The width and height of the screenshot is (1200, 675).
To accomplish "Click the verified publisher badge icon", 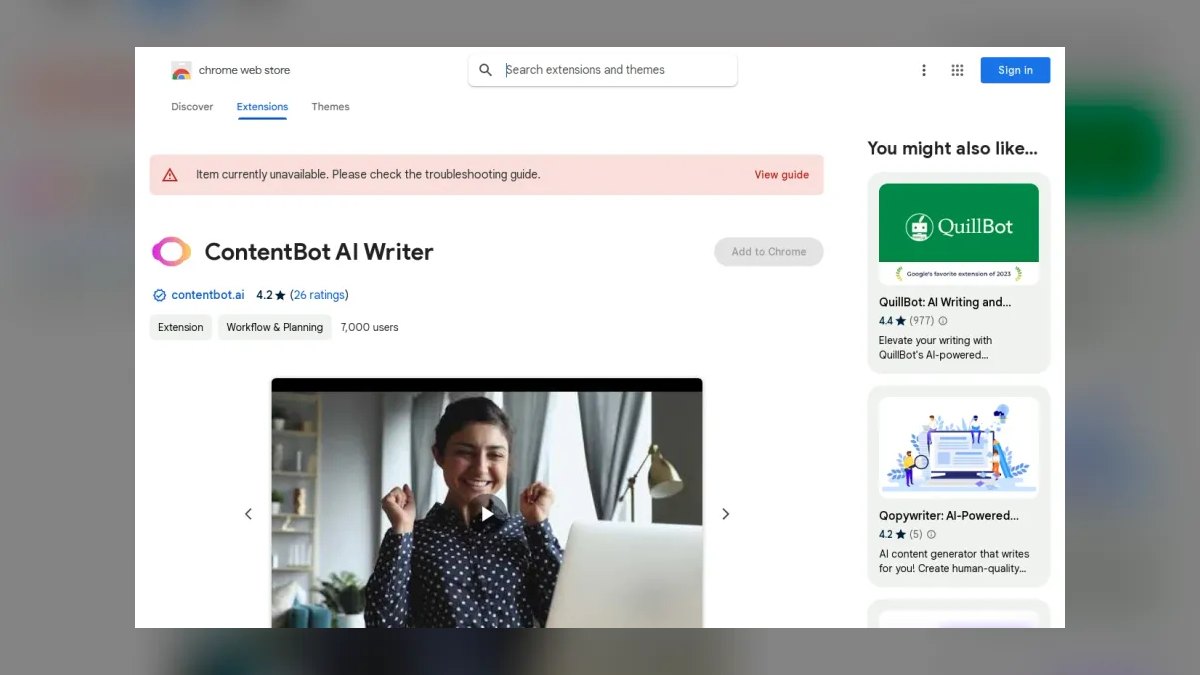I will pos(159,295).
